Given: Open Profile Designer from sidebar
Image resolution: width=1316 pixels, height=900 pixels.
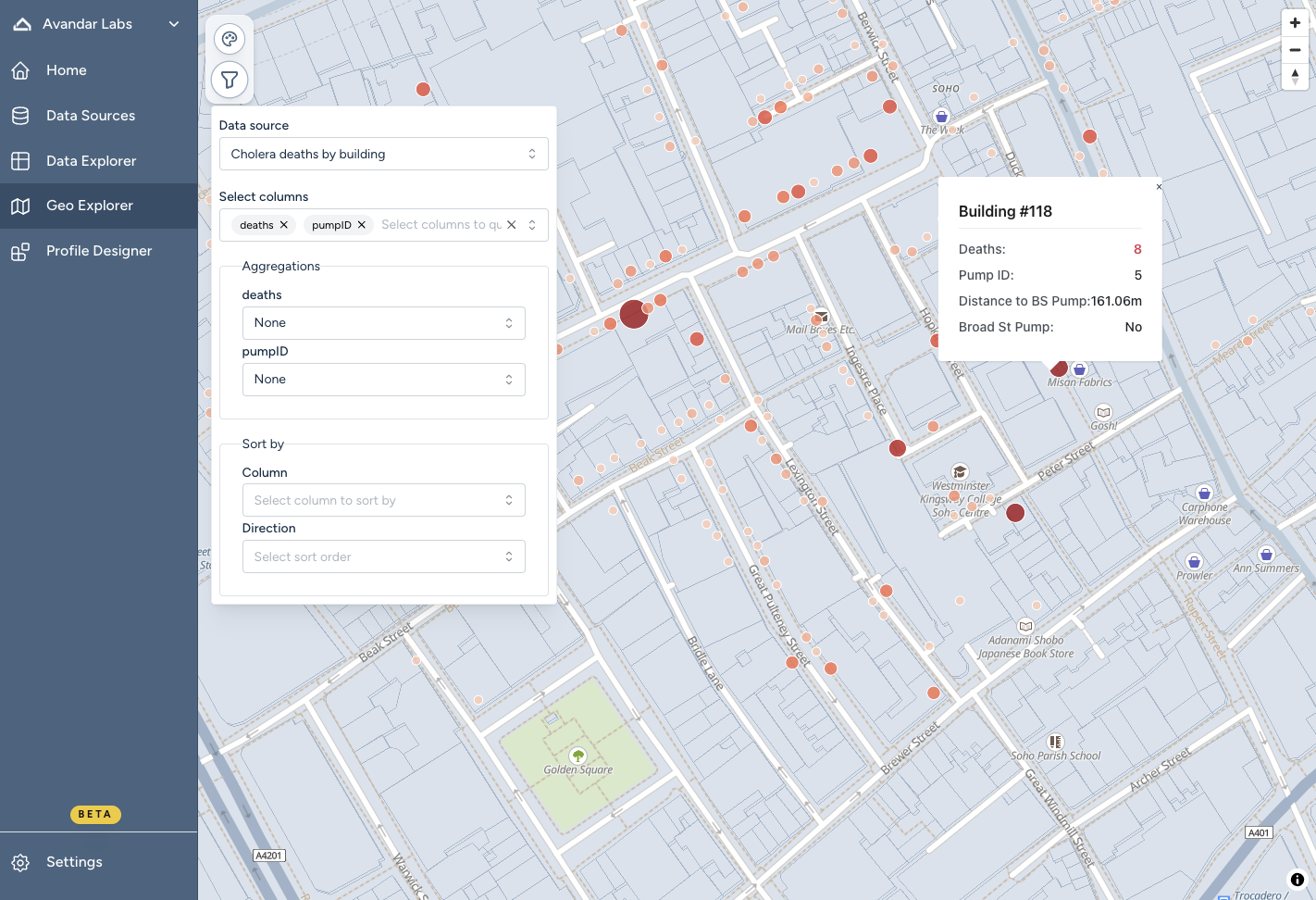Looking at the screenshot, I should point(99,251).
